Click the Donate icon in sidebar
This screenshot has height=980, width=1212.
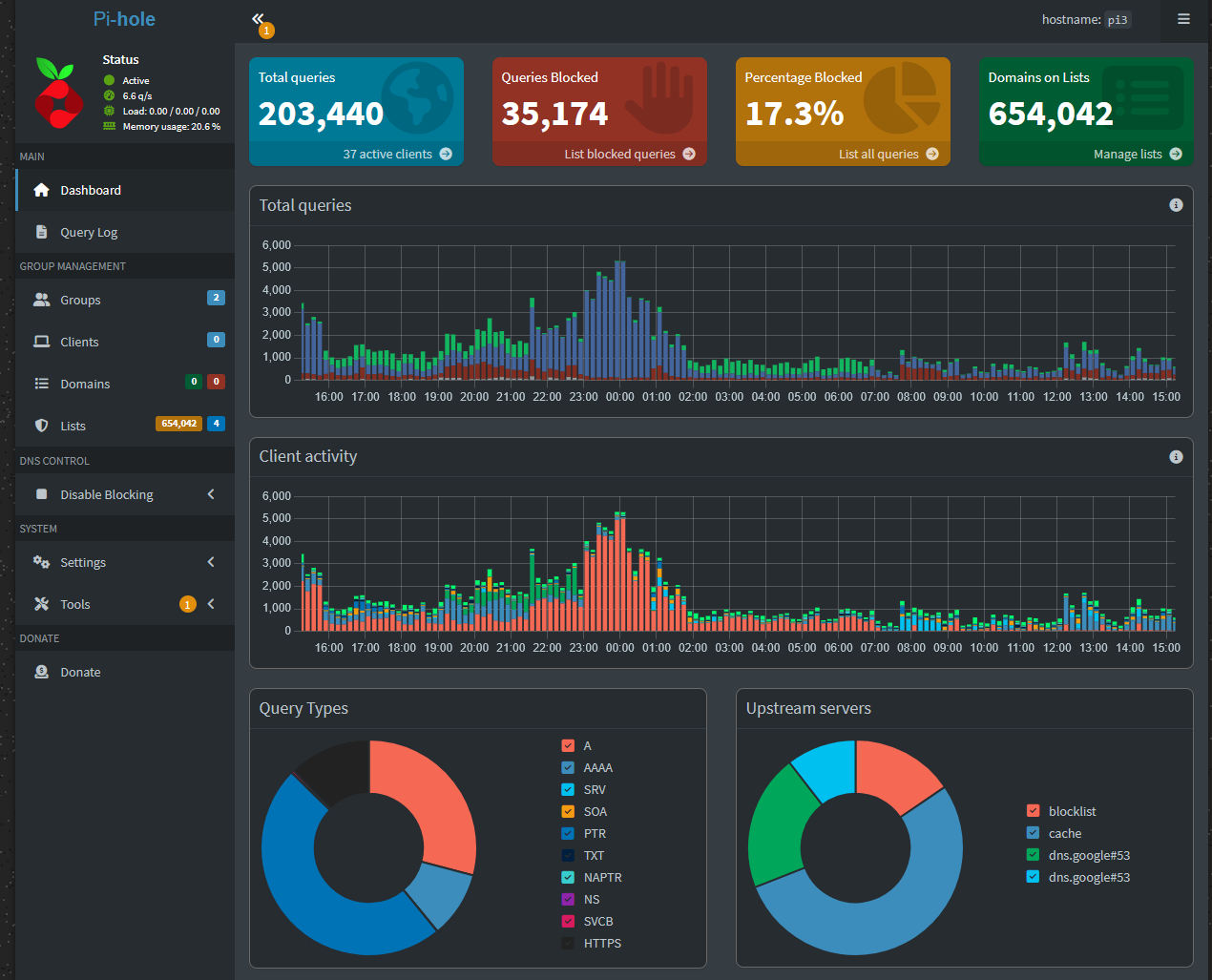[41, 672]
